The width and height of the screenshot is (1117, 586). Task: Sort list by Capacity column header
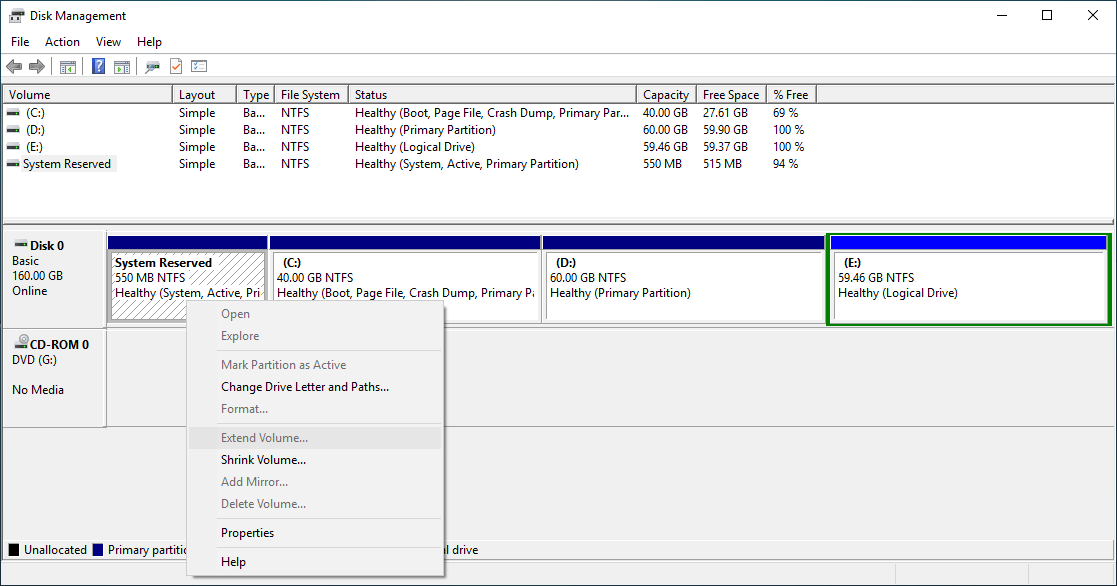[x=666, y=95]
